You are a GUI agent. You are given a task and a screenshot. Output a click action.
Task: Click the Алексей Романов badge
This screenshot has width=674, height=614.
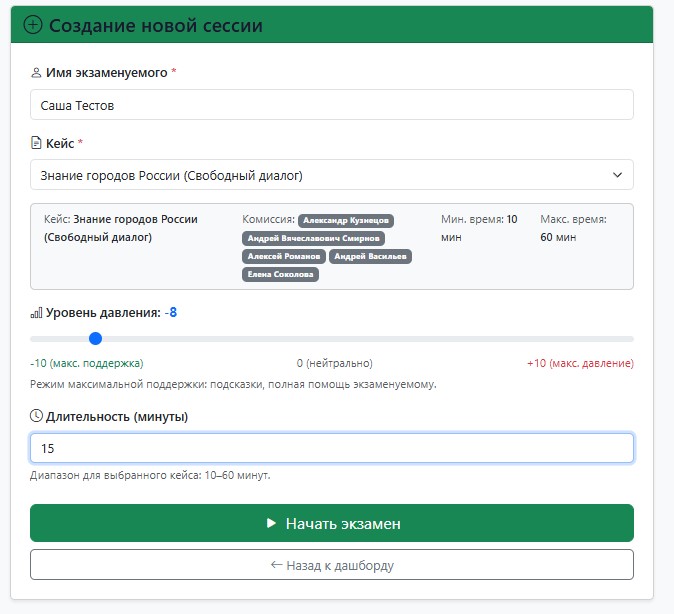[284, 256]
